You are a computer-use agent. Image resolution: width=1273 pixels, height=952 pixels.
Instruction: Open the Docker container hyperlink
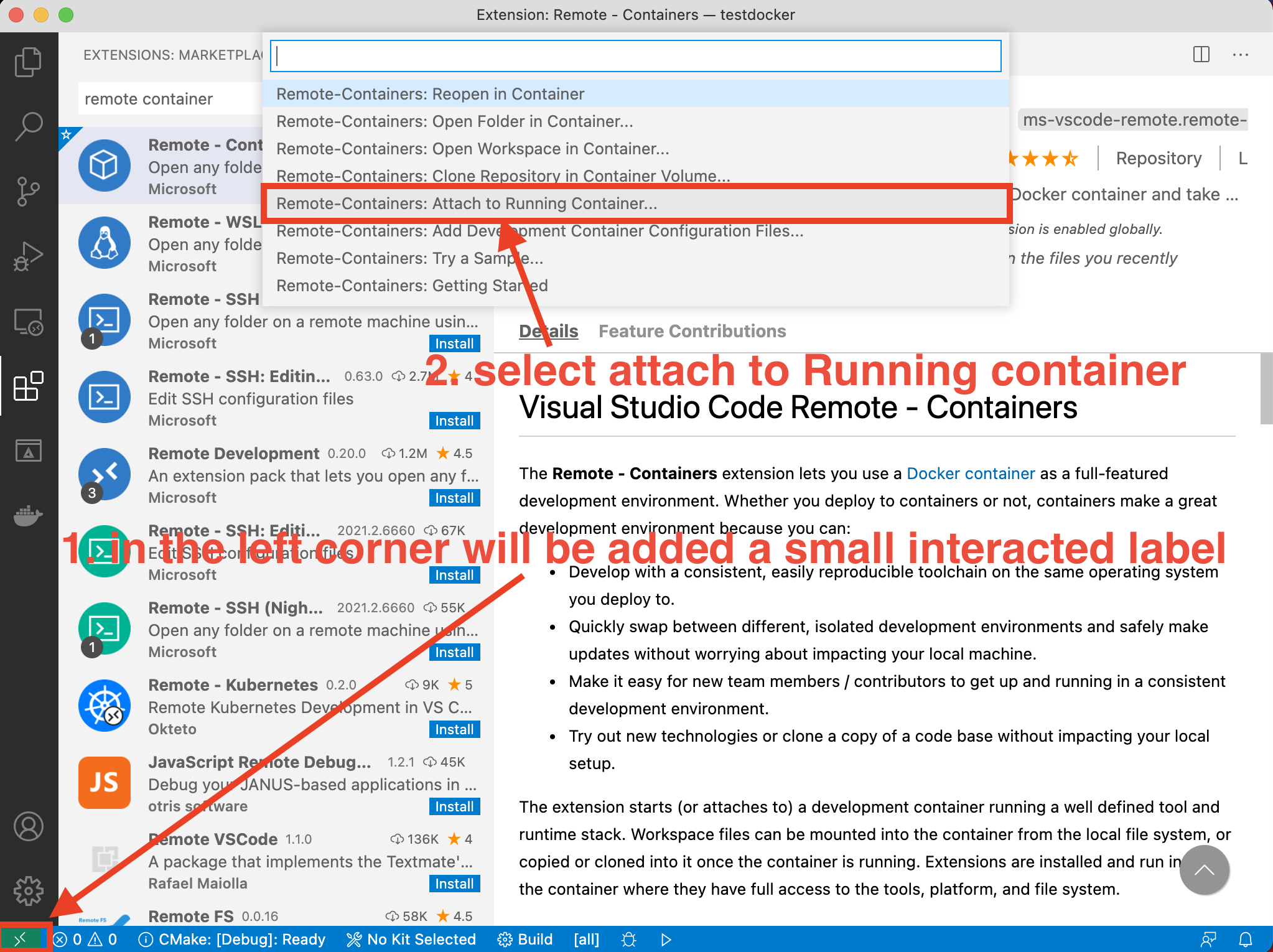tap(970, 474)
